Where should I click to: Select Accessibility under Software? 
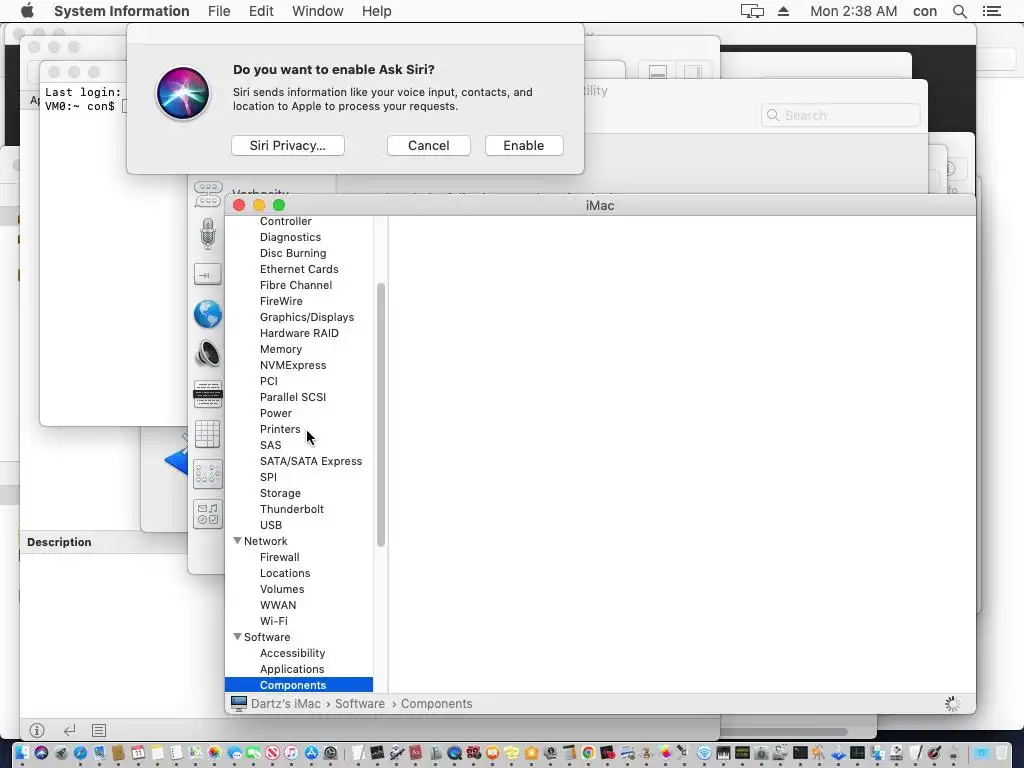(x=293, y=653)
